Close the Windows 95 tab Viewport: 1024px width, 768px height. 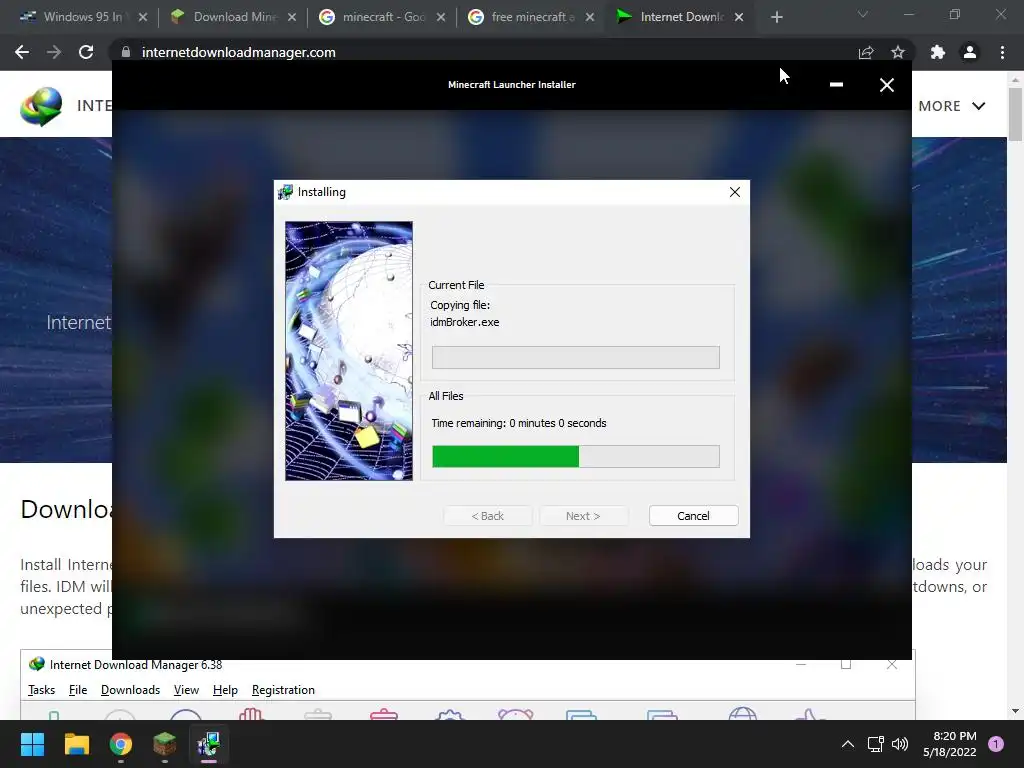[x=142, y=17]
